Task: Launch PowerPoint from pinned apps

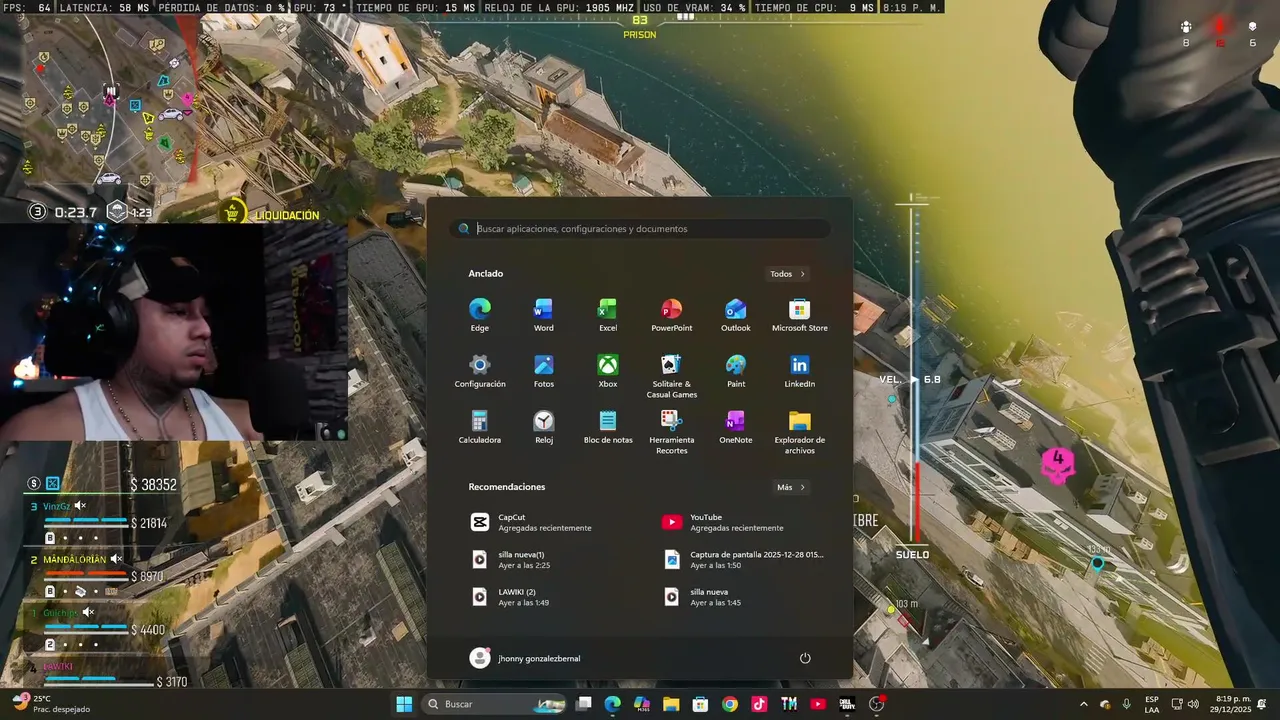Action: pos(671,315)
